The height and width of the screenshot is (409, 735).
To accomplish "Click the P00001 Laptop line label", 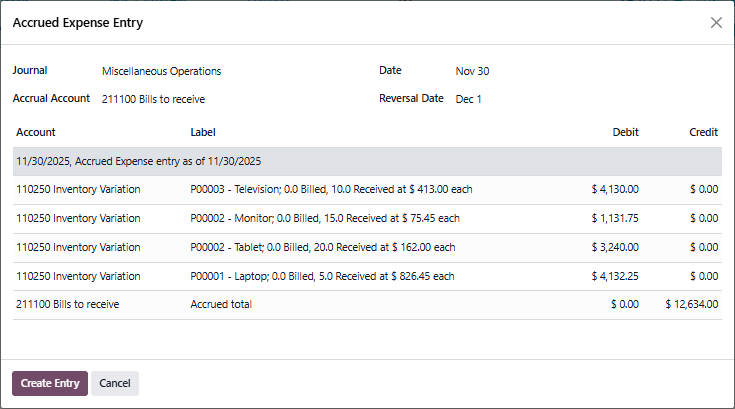I will [322, 276].
